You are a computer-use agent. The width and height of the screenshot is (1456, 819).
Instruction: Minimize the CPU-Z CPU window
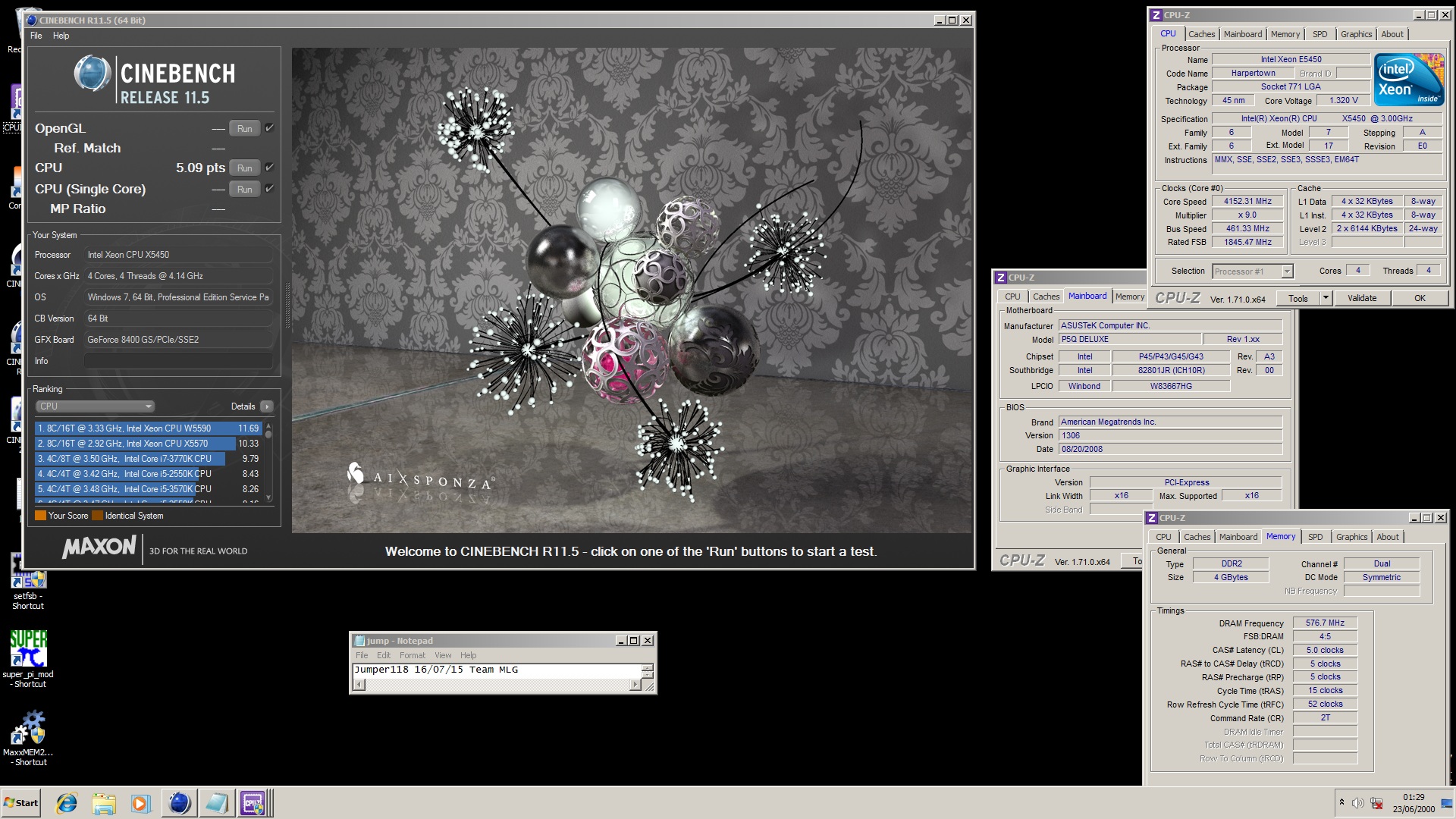pyautogui.click(x=1419, y=15)
